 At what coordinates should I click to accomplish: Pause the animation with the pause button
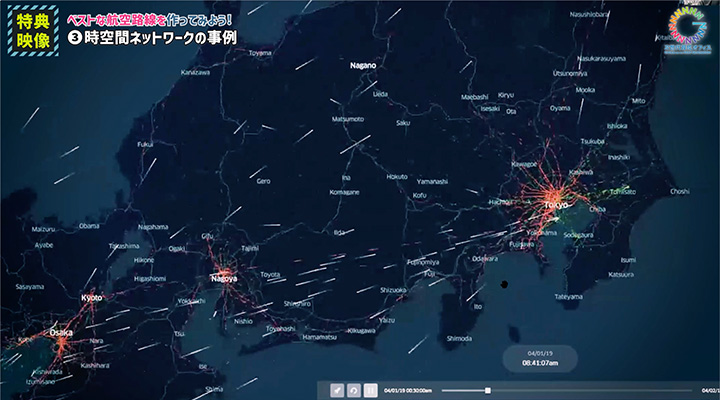click(370, 390)
